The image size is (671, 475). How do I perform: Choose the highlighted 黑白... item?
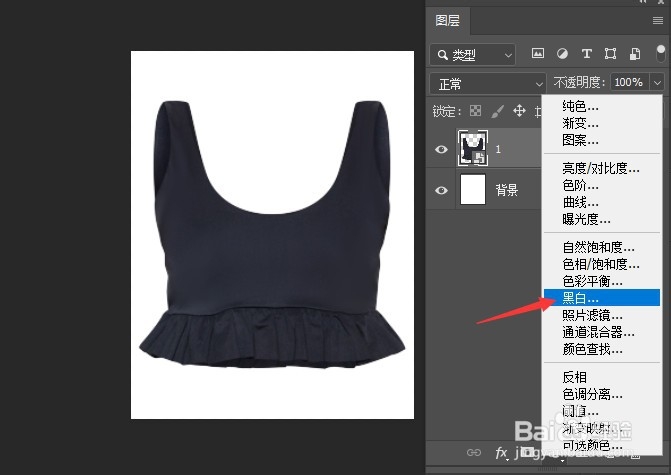click(602, 297)
